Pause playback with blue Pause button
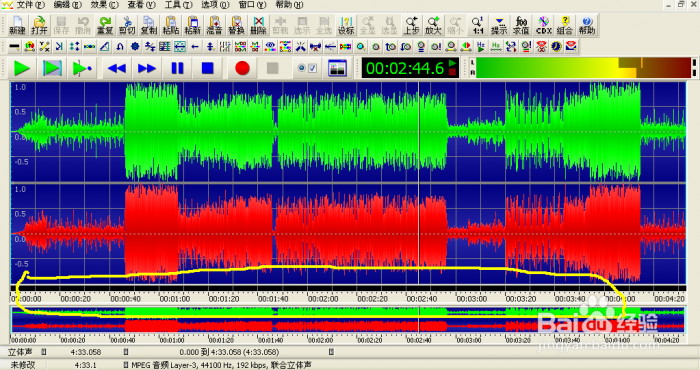 pos(177,68)
